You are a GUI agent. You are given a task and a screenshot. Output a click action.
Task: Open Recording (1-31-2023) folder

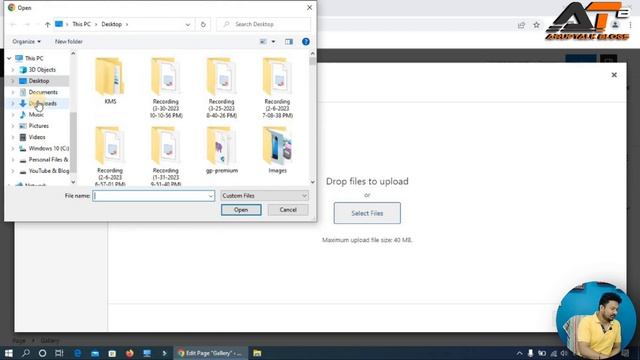pos(166,156)
